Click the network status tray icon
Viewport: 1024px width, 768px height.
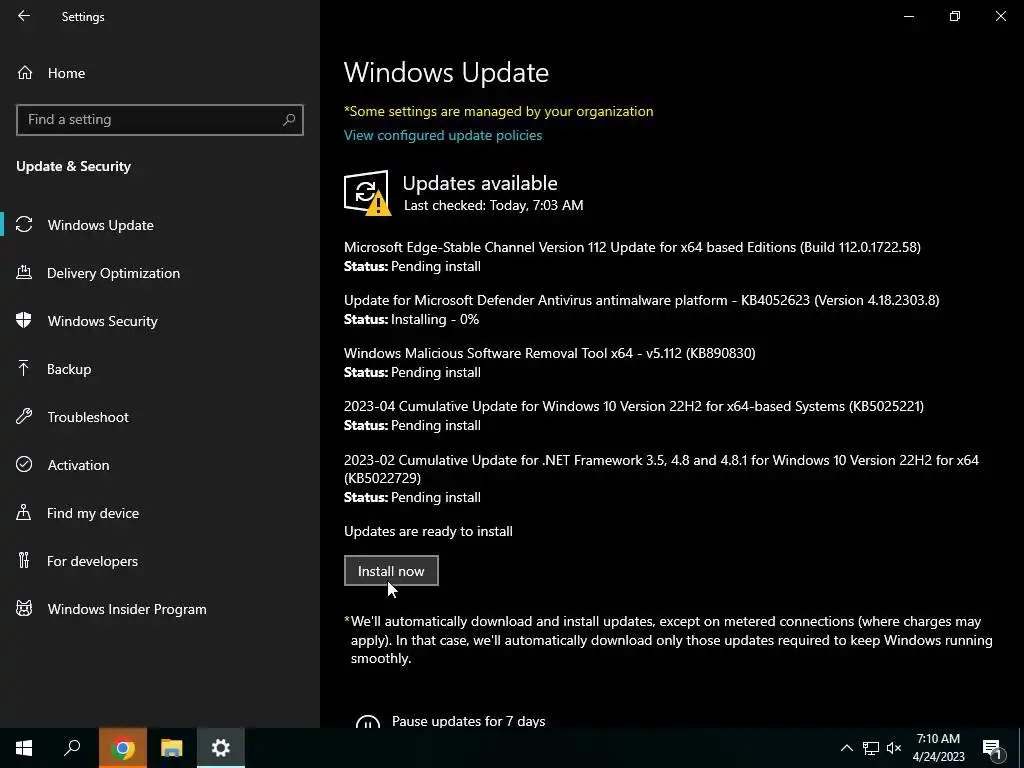coord(871,748)
